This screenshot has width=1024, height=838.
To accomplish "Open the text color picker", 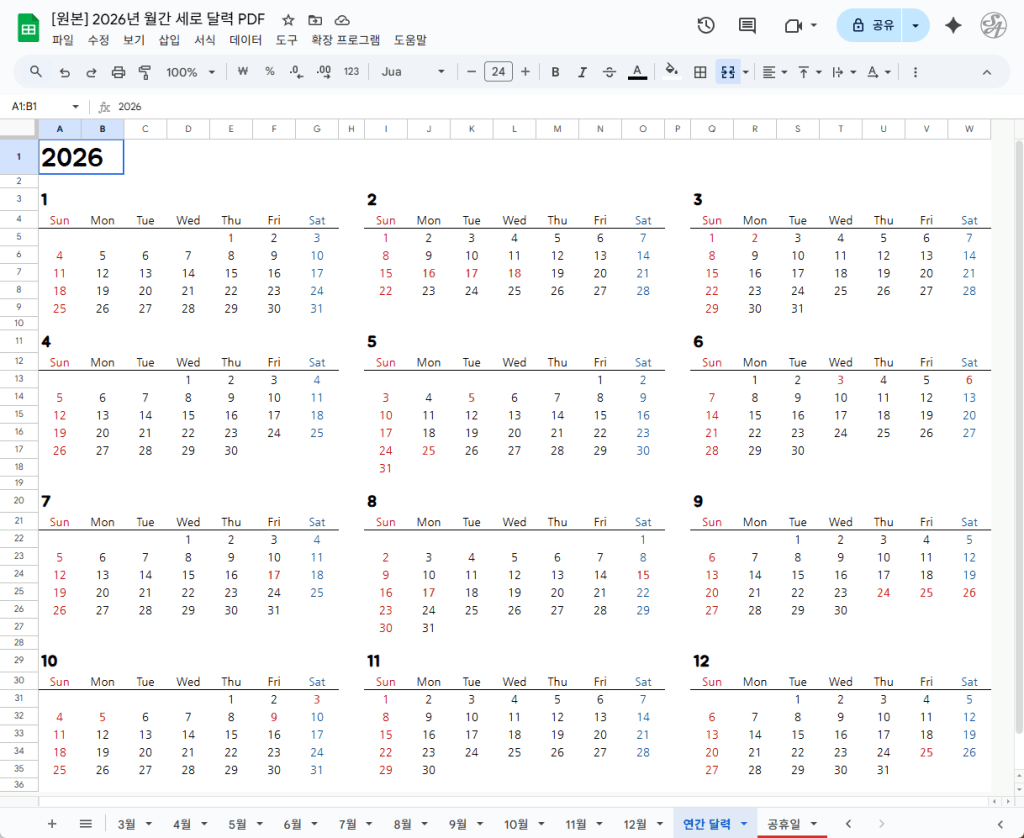I will point(636,72).
